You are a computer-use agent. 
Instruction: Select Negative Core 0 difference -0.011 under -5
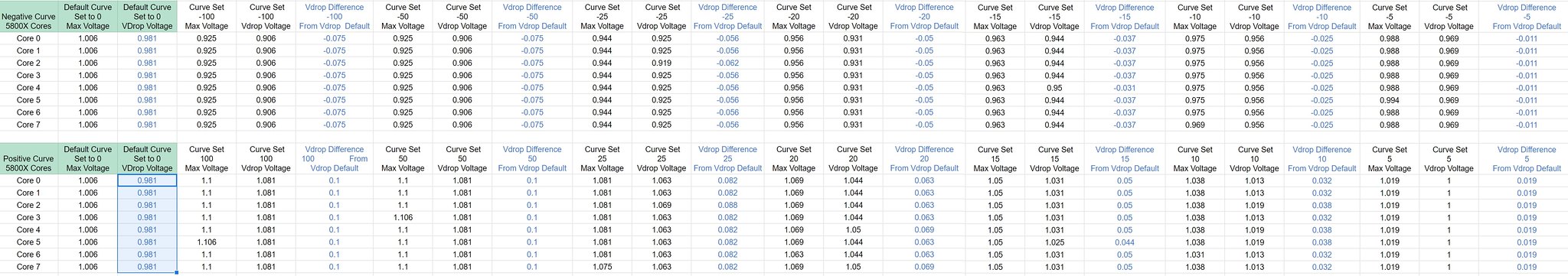pyautogui.click(x=1527, y=38)
